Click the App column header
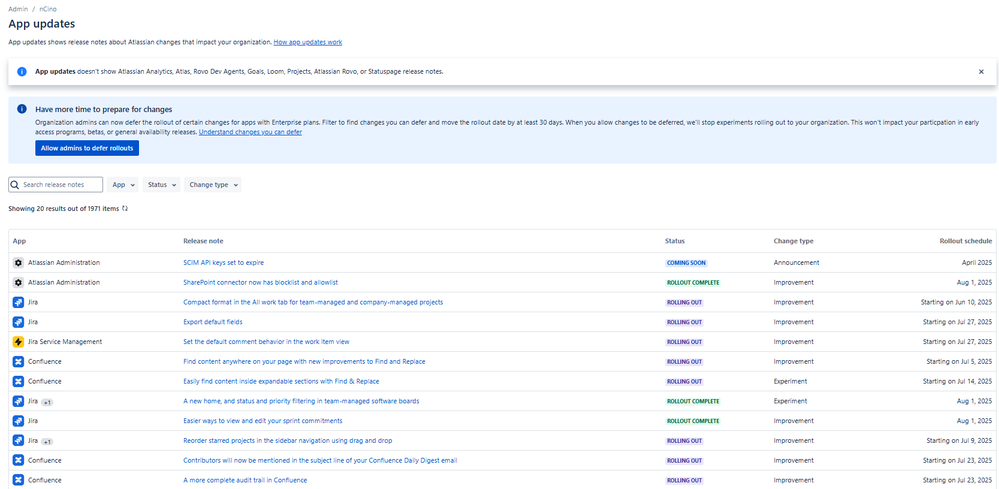The width and height of the screenshot is (999, 489). (19, 241)
